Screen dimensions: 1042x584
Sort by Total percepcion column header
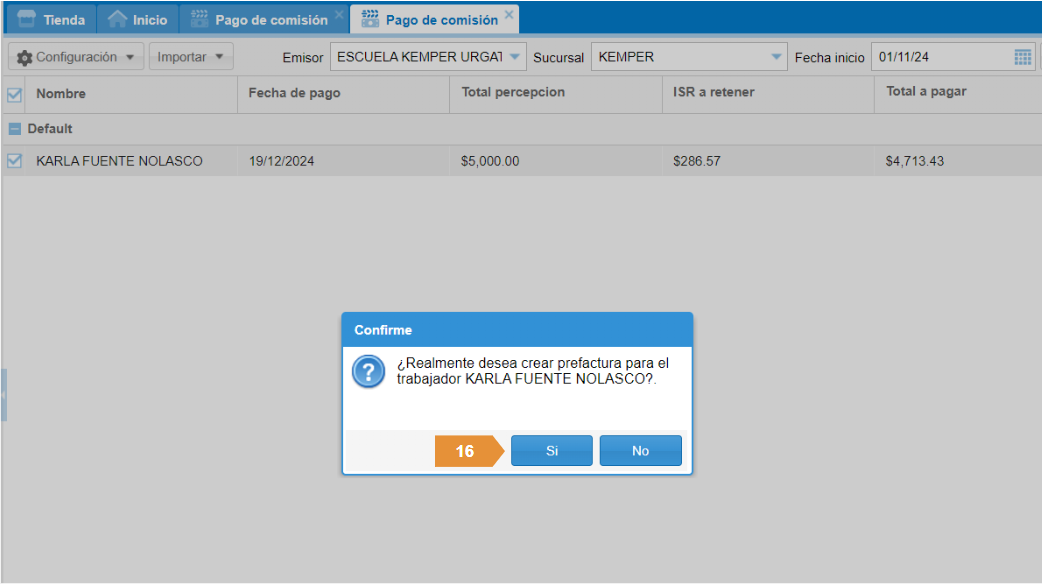pyautogui.click(x=513, y=92)
